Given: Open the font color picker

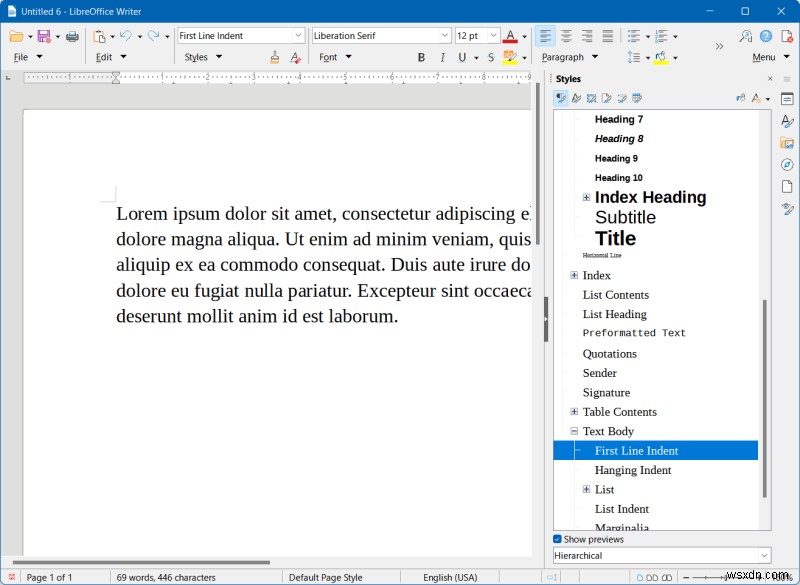Looking at the screenshot, I should pyautogui.click(x=523, y=35).
